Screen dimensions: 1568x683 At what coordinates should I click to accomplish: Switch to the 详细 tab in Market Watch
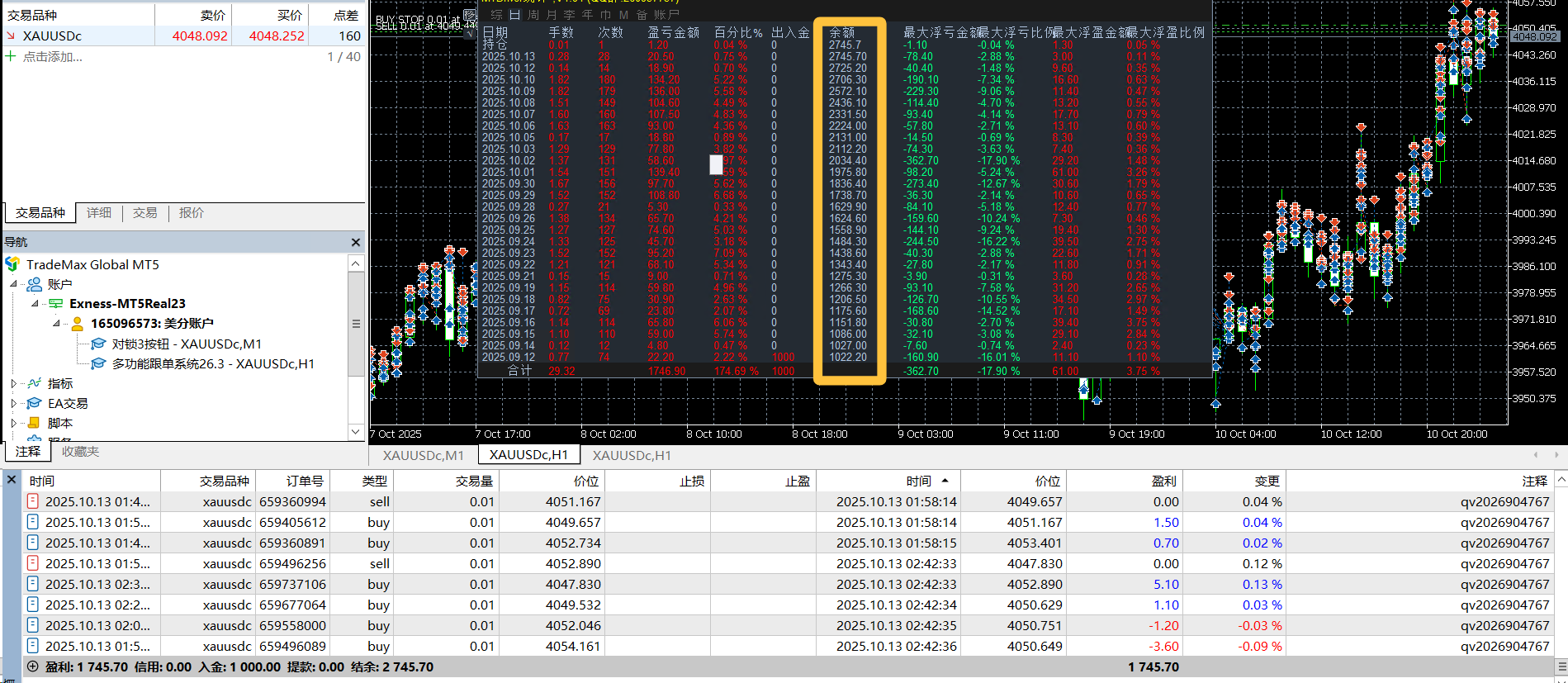pyautogui.click(x=99, y=213)
